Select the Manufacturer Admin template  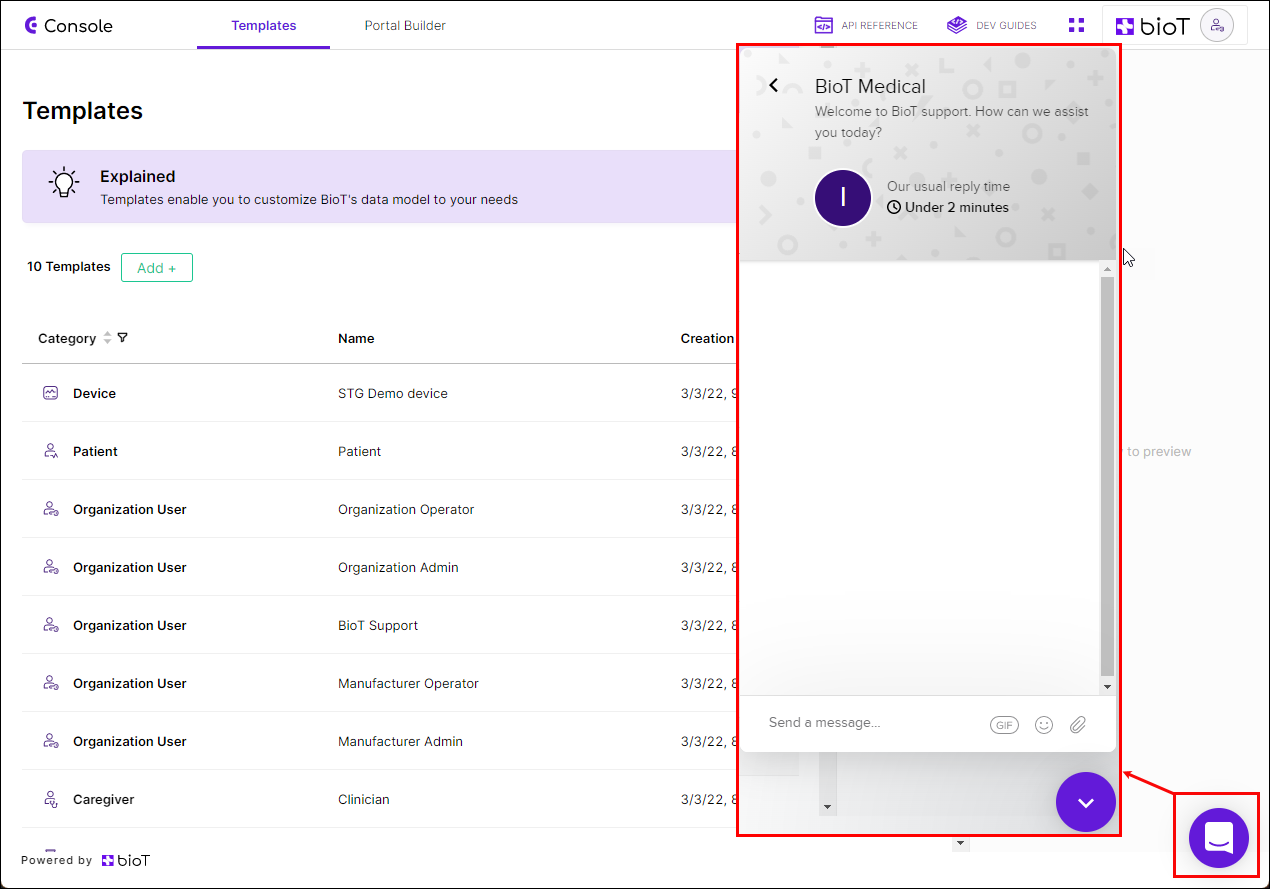(x=400, y=741)
